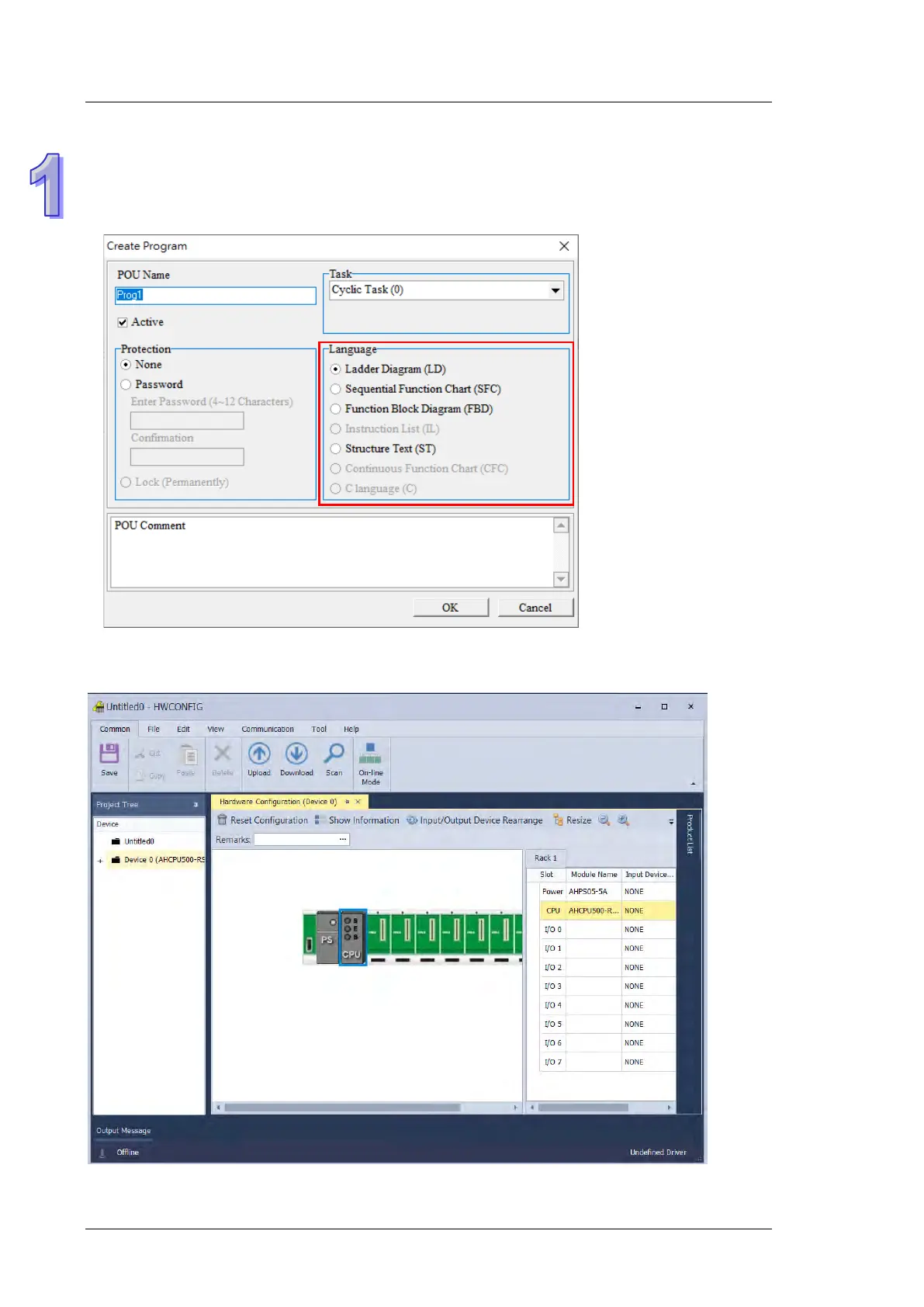Screen dimensions: 924x1307
Task: Open the View menu
Action: pyautogui.click(x=216, y=729)
